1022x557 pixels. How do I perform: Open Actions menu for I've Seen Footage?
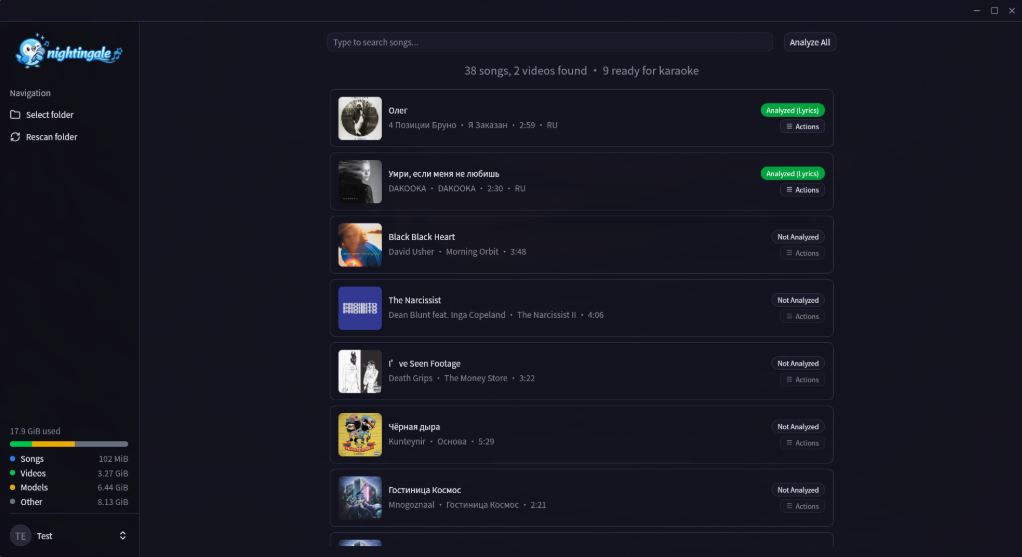pyautogui.click(x=802, y=379)
